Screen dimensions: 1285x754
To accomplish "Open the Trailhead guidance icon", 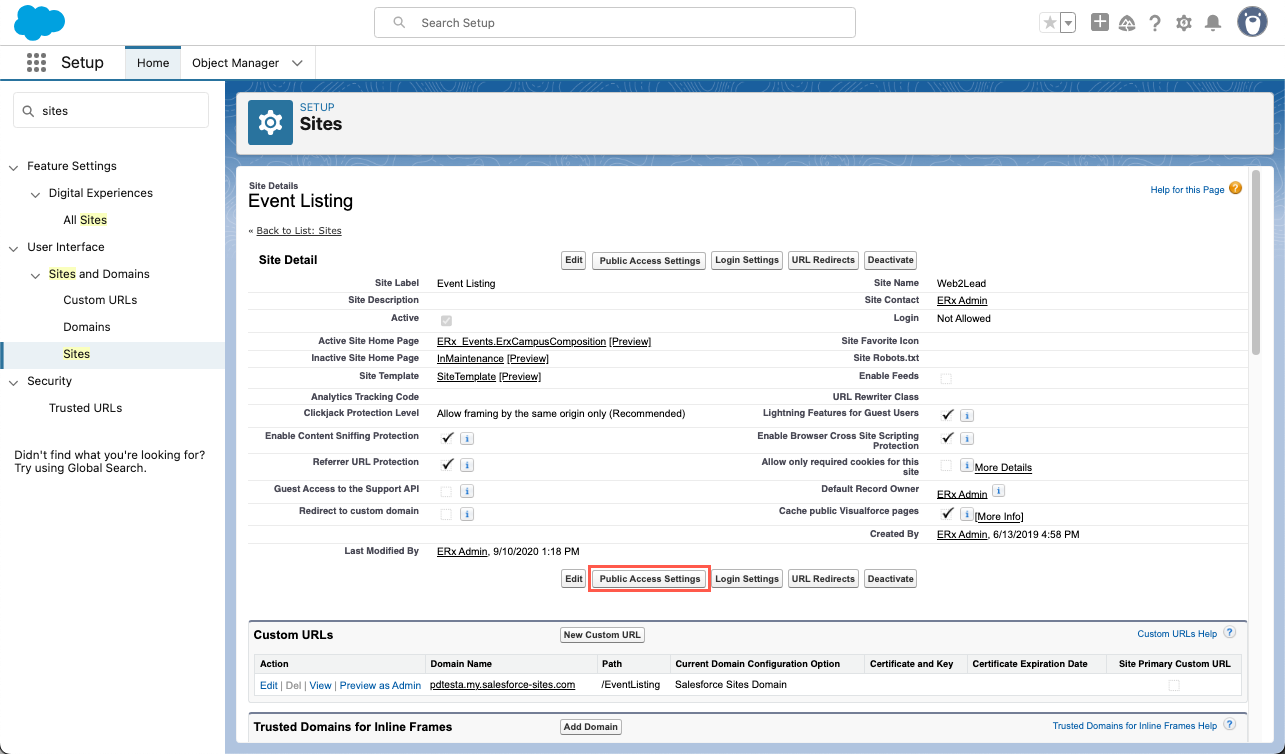I will [1127, 23].
